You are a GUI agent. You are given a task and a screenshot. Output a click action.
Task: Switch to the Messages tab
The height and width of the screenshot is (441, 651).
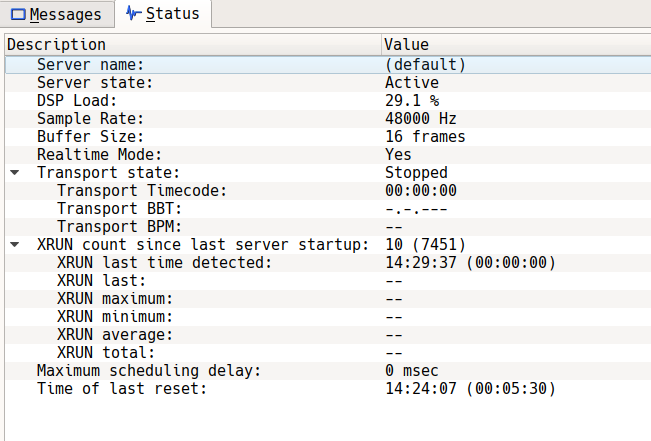click(x=56, y=14)
